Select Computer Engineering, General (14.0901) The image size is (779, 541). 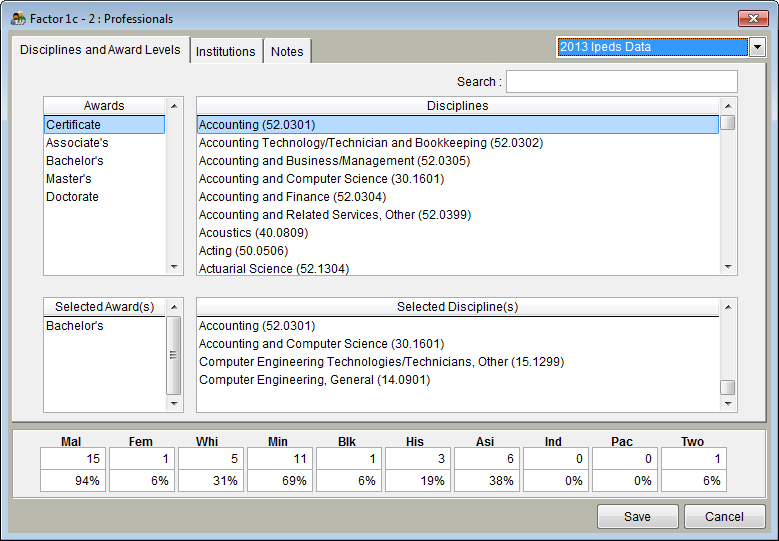click(x=458, y=380)
